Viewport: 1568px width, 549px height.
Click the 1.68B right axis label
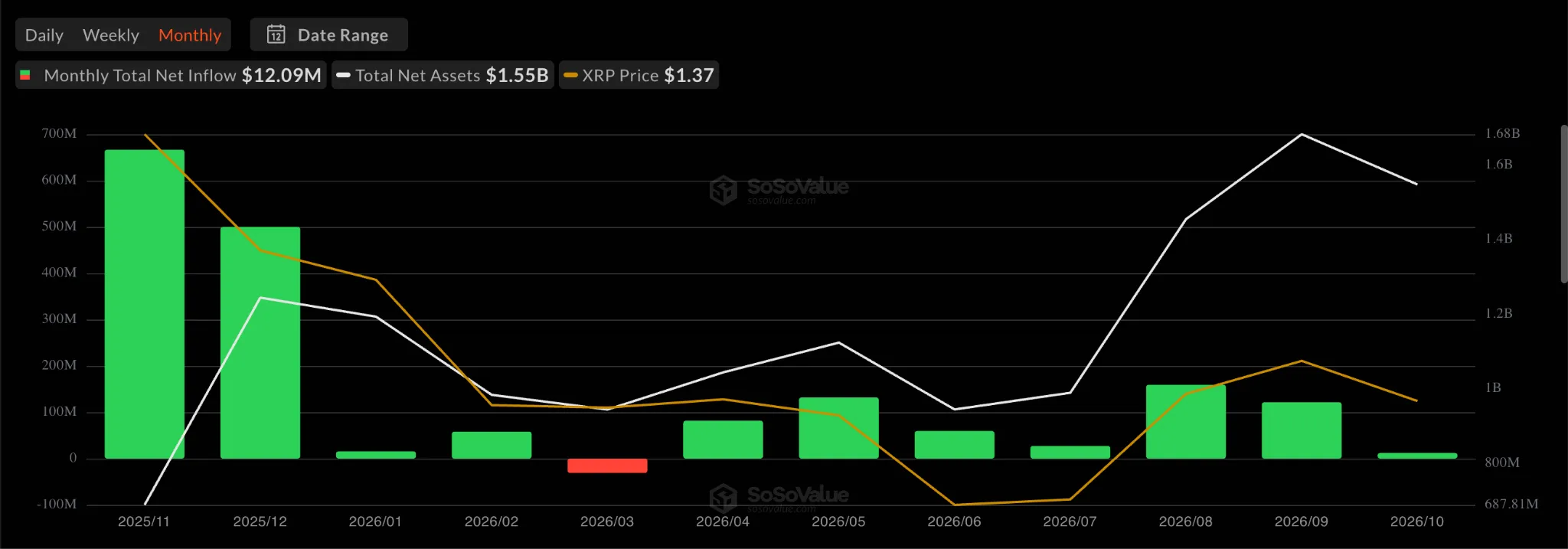1502,134
